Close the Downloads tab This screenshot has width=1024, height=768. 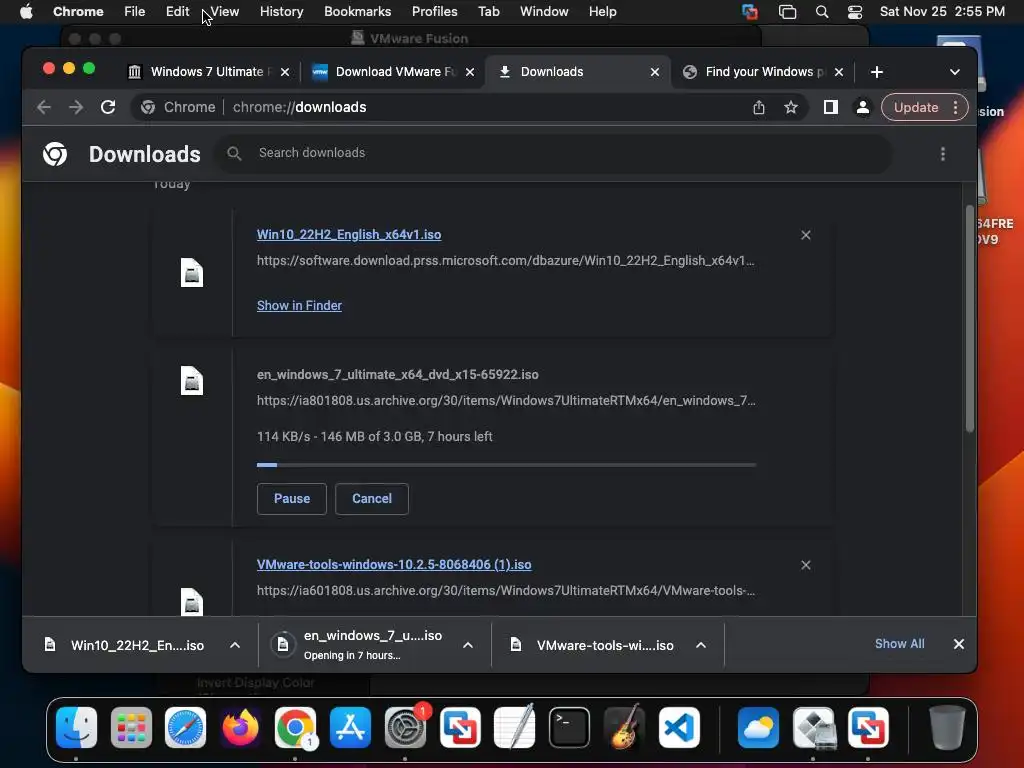(x=654, y=72)
